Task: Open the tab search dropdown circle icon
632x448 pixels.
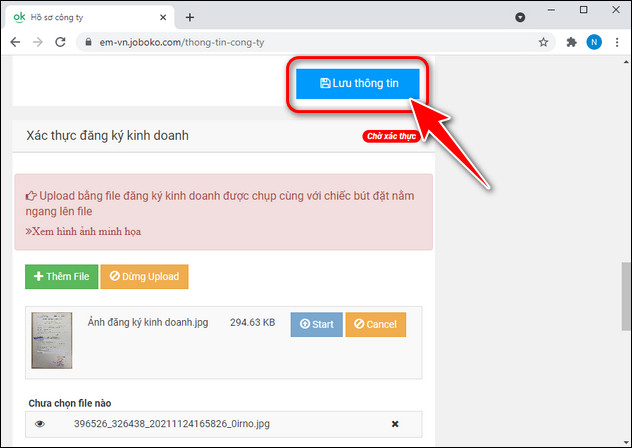Action: point(520,17)
